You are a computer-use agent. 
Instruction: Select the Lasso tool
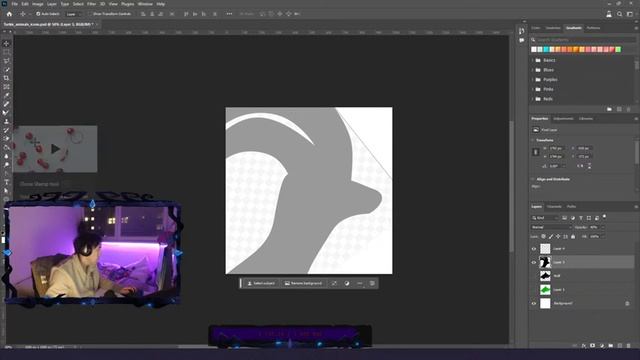(6, 61)
